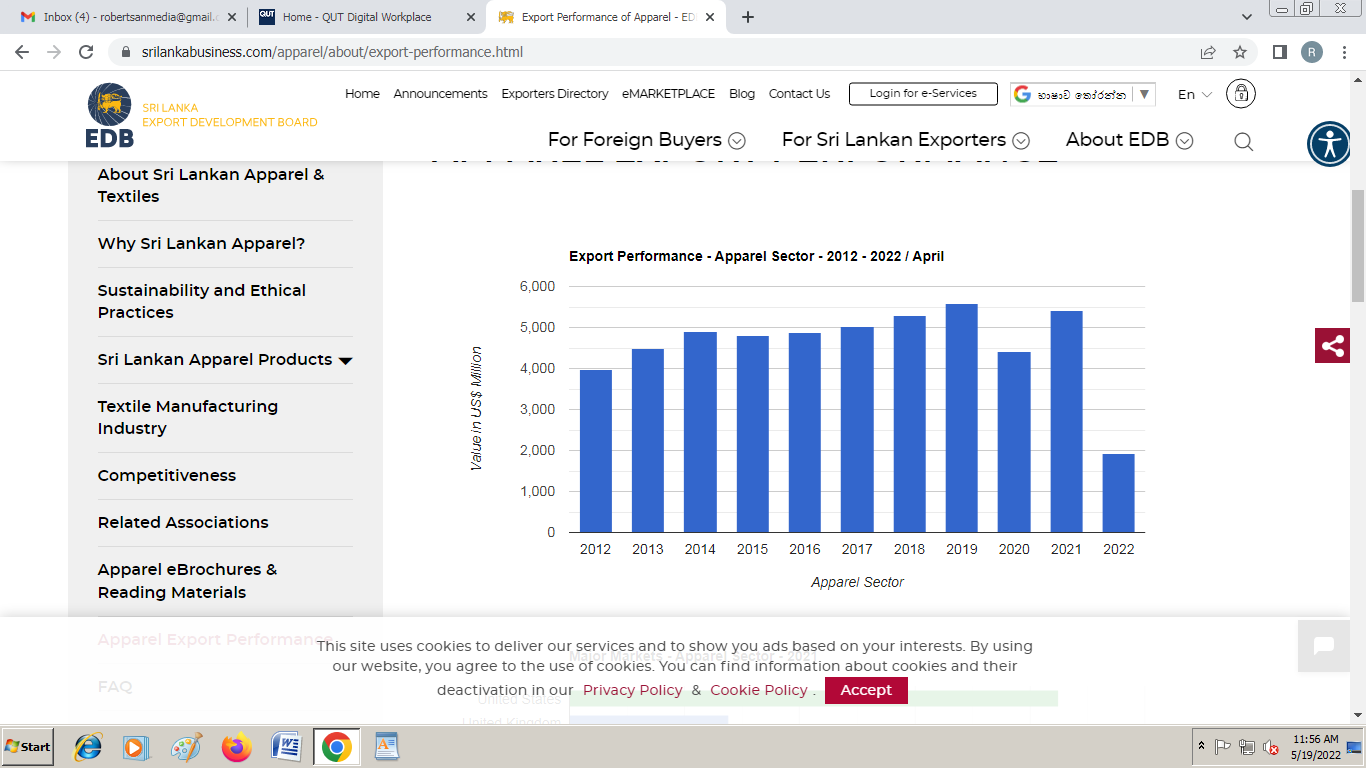Open the Blog link
Image resolution: width=1366 pixels, height=768 pixels.
click(742, 94)
